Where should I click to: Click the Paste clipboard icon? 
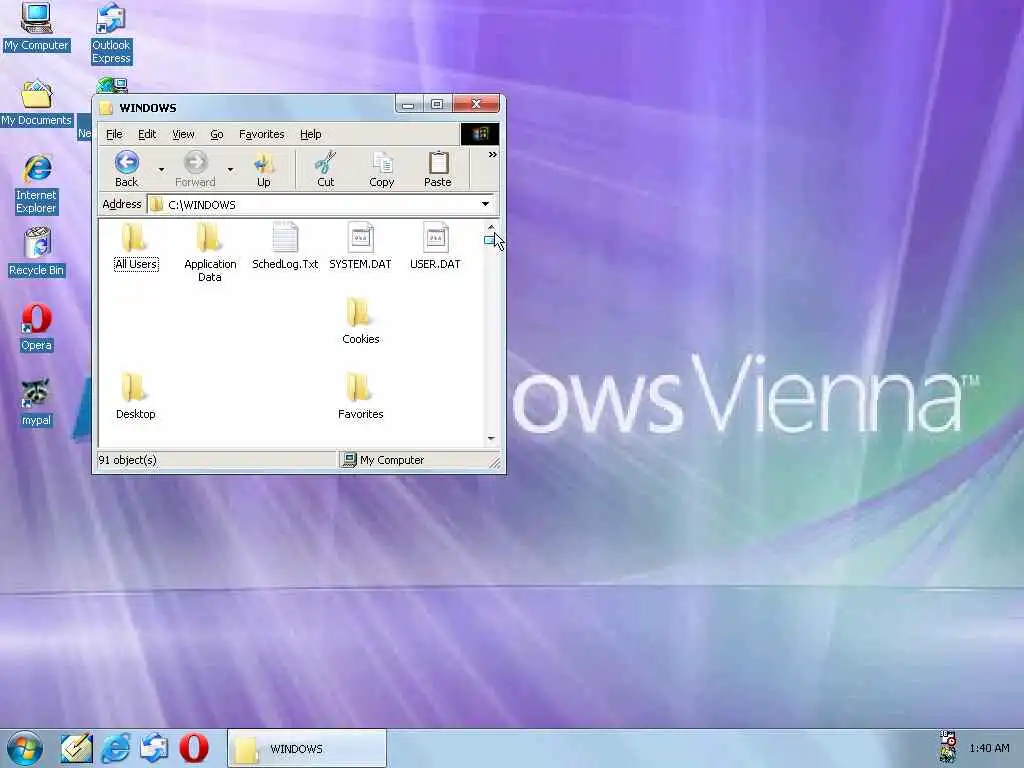click(438, 169)
